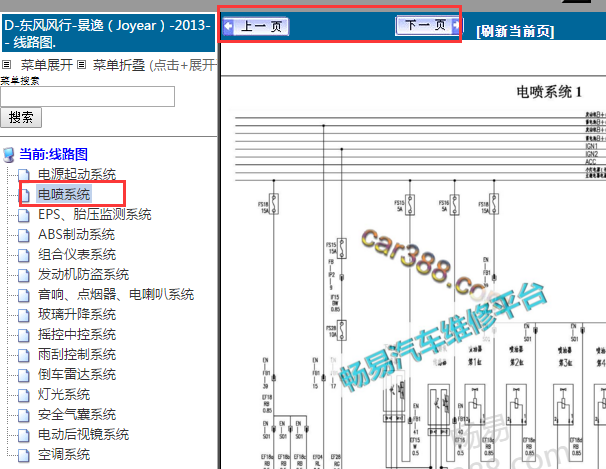The width and height of the screenshot is (606, 469).
Task: Click the computer icon beside 当前:线路图
Action: (x=9, y=155)
